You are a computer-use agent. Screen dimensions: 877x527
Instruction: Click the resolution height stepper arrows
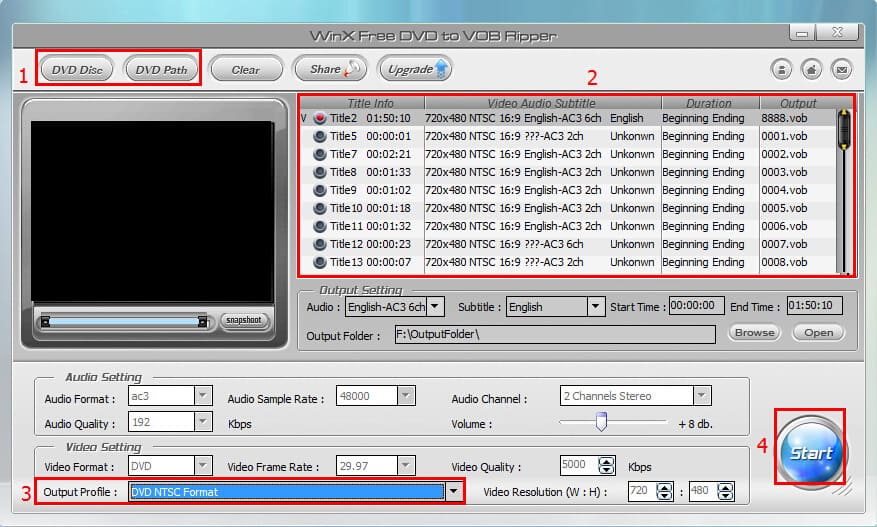click(x=725, y=492)
